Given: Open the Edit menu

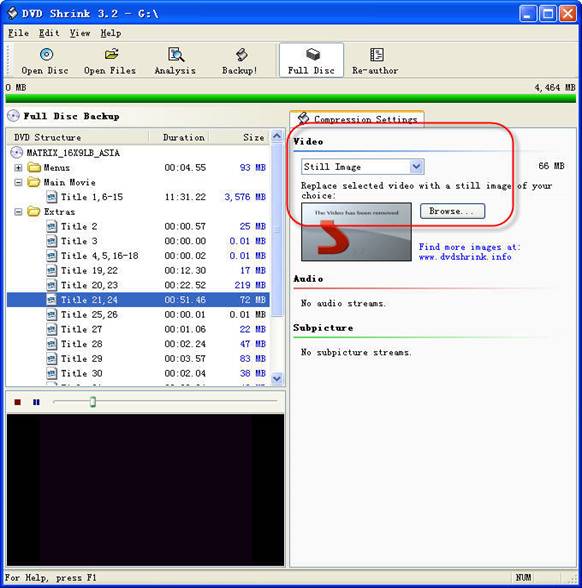Looking at the screenshot, I should (49, 33).
